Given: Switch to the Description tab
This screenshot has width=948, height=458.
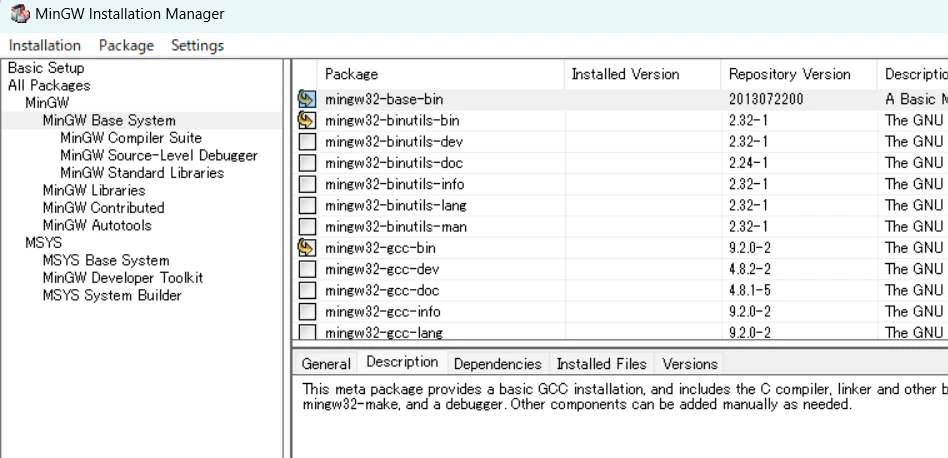Looking at the screenshot, I should click(402, 362).
